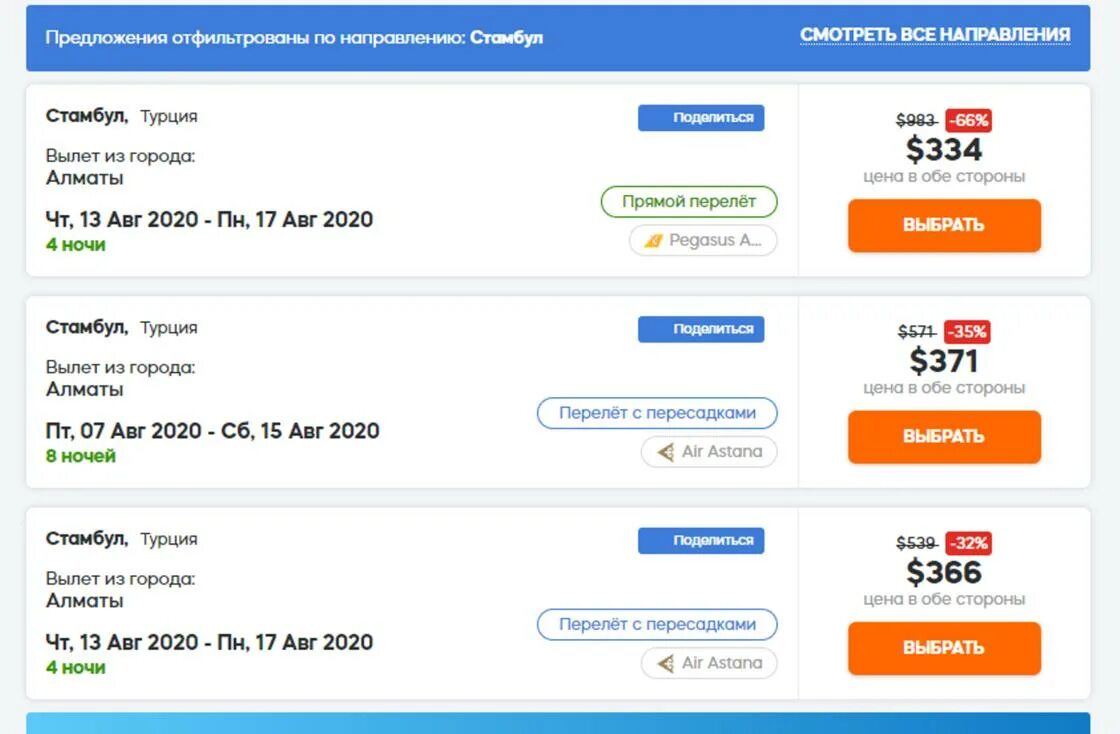Click the dates 07 Авг – 15 Авг 2020
Viewport: 1120px width, 734px height.
pyautogui.click(x=212, y=431)
